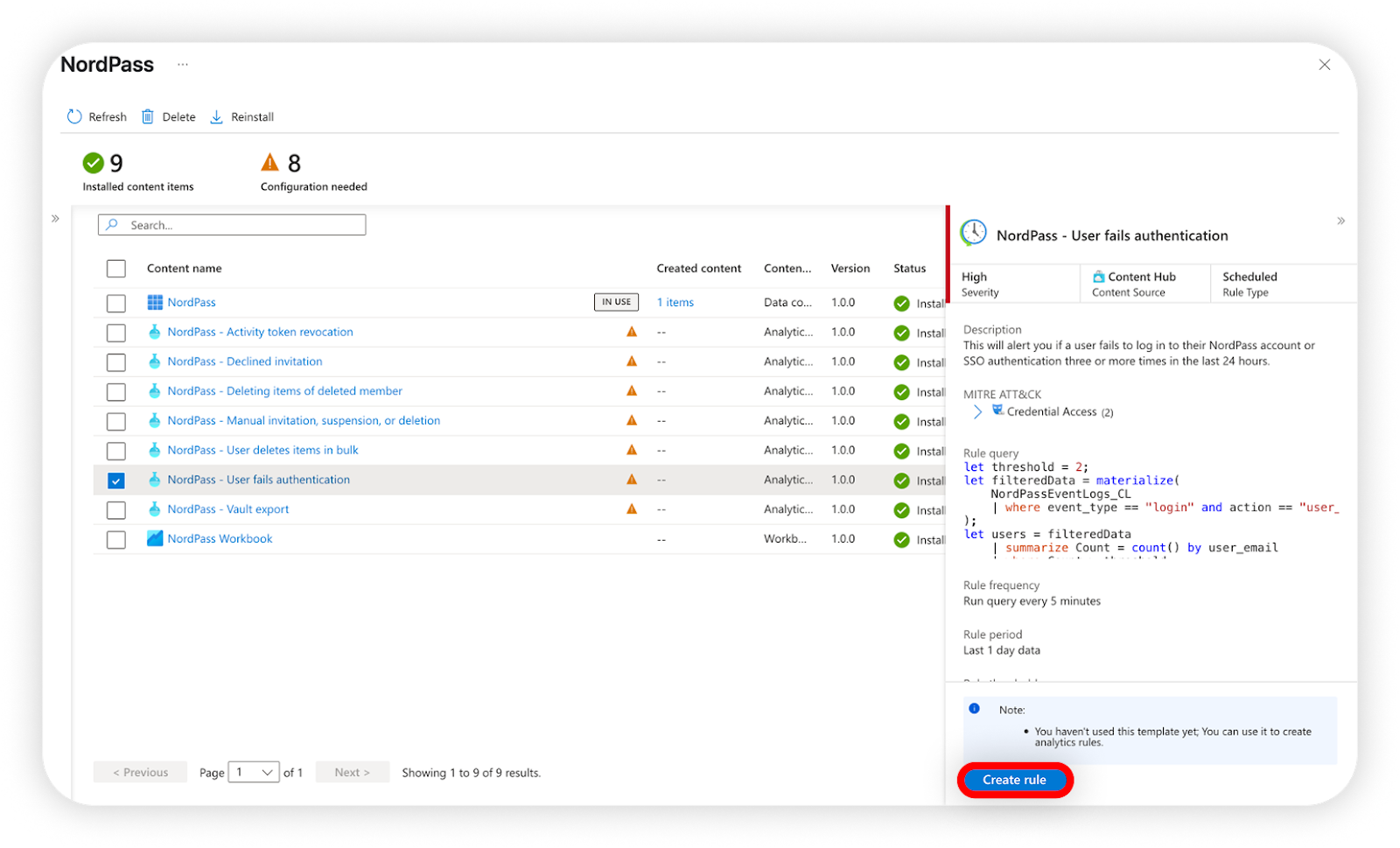Click the orange warning icon above Configuration needed
Screen dimensions: 1400x848
pyautogui.click(x=270, y=162)
